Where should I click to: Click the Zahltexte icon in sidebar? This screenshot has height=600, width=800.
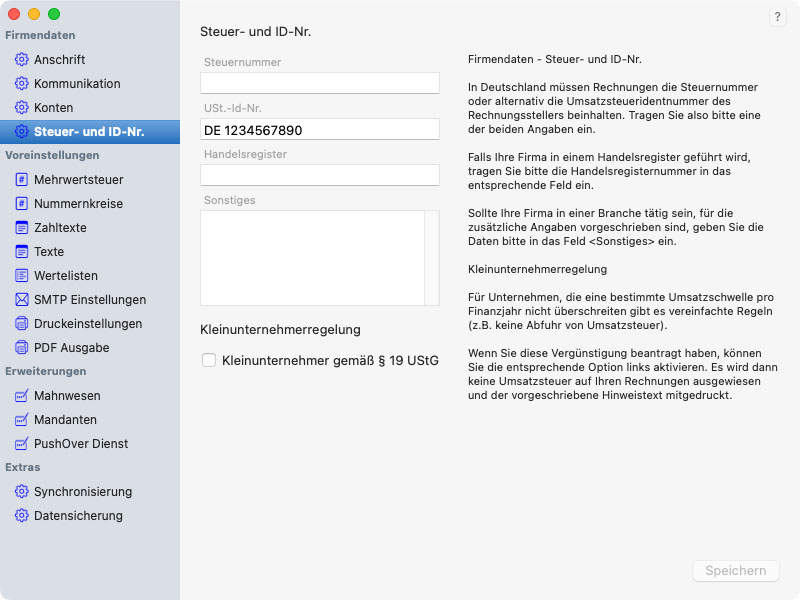click(x=21, y=228)
